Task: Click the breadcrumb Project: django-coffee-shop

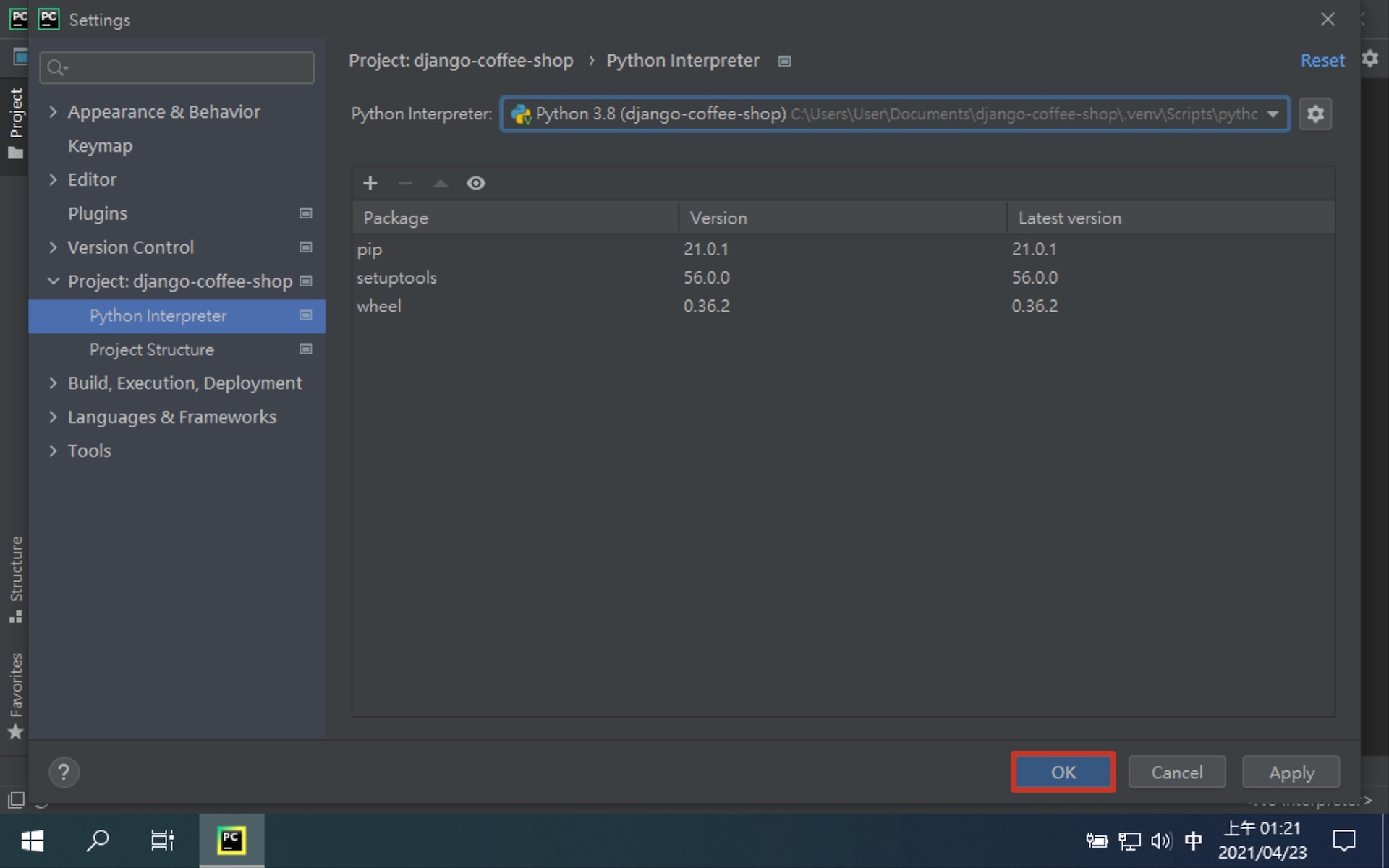Action: (x=461, y=61)
